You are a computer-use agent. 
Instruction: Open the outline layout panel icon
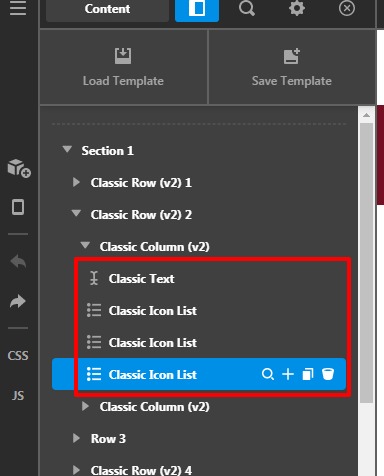pos(197,10)
